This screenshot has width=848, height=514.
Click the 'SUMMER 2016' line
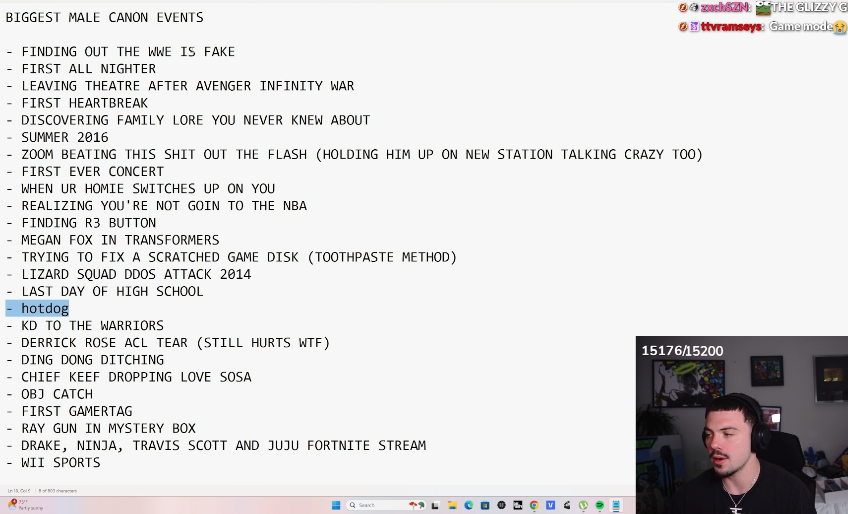point(57,137)
